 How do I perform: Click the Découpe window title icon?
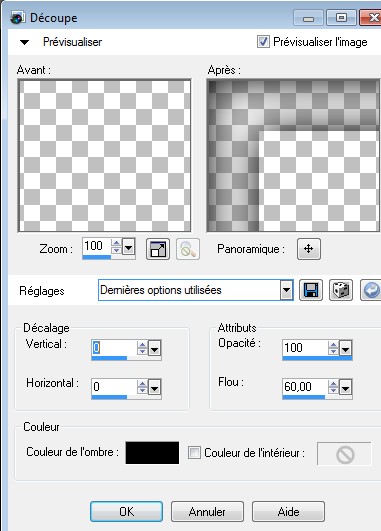[17, 18]
